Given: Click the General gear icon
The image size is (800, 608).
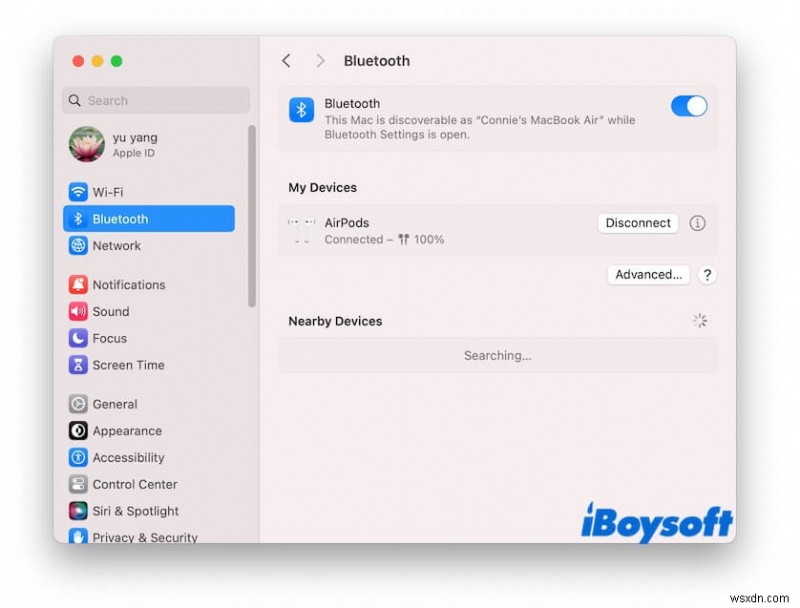Looking at the screenshot, I should tap(78, 404).
